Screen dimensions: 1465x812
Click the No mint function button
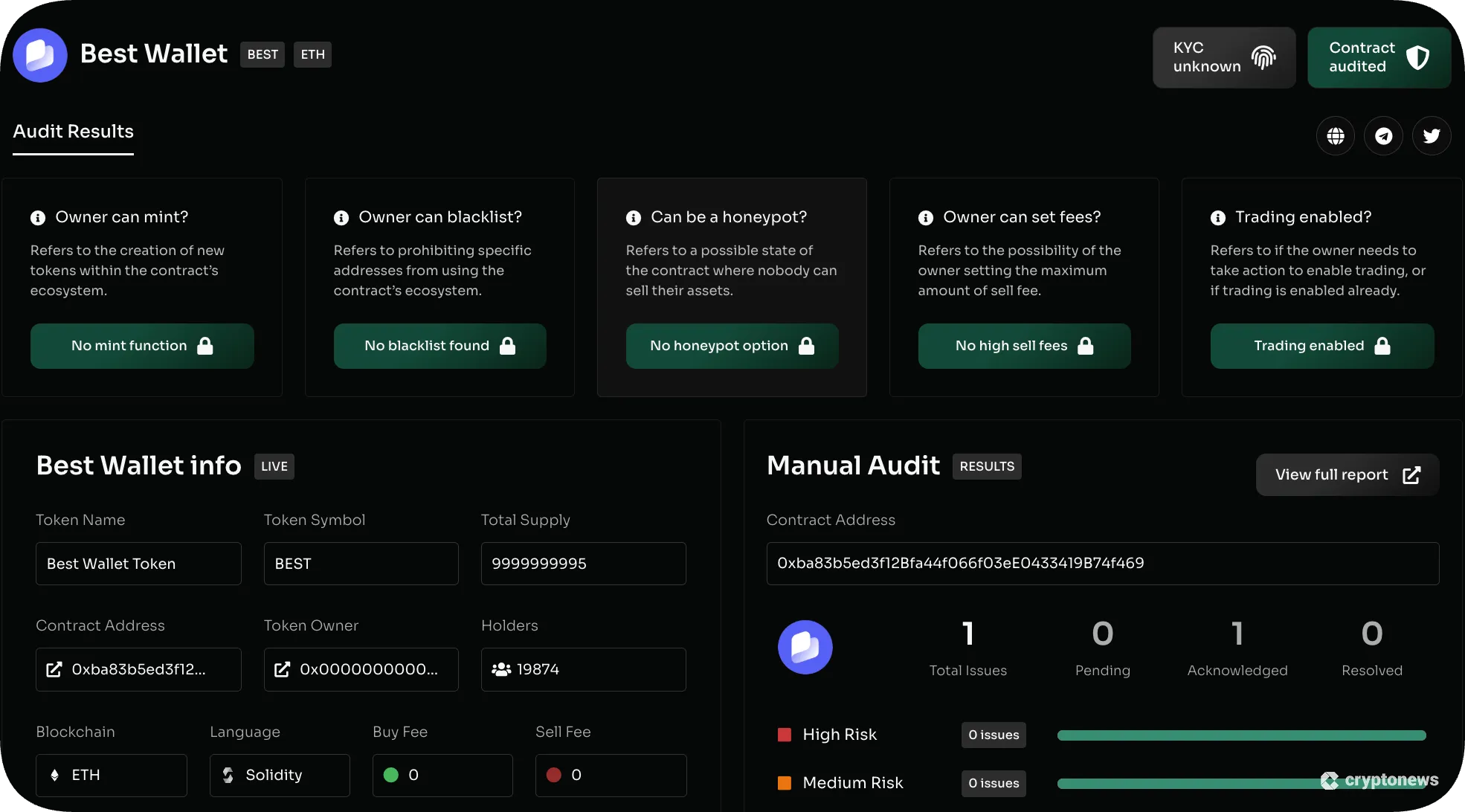click(142, 346)
